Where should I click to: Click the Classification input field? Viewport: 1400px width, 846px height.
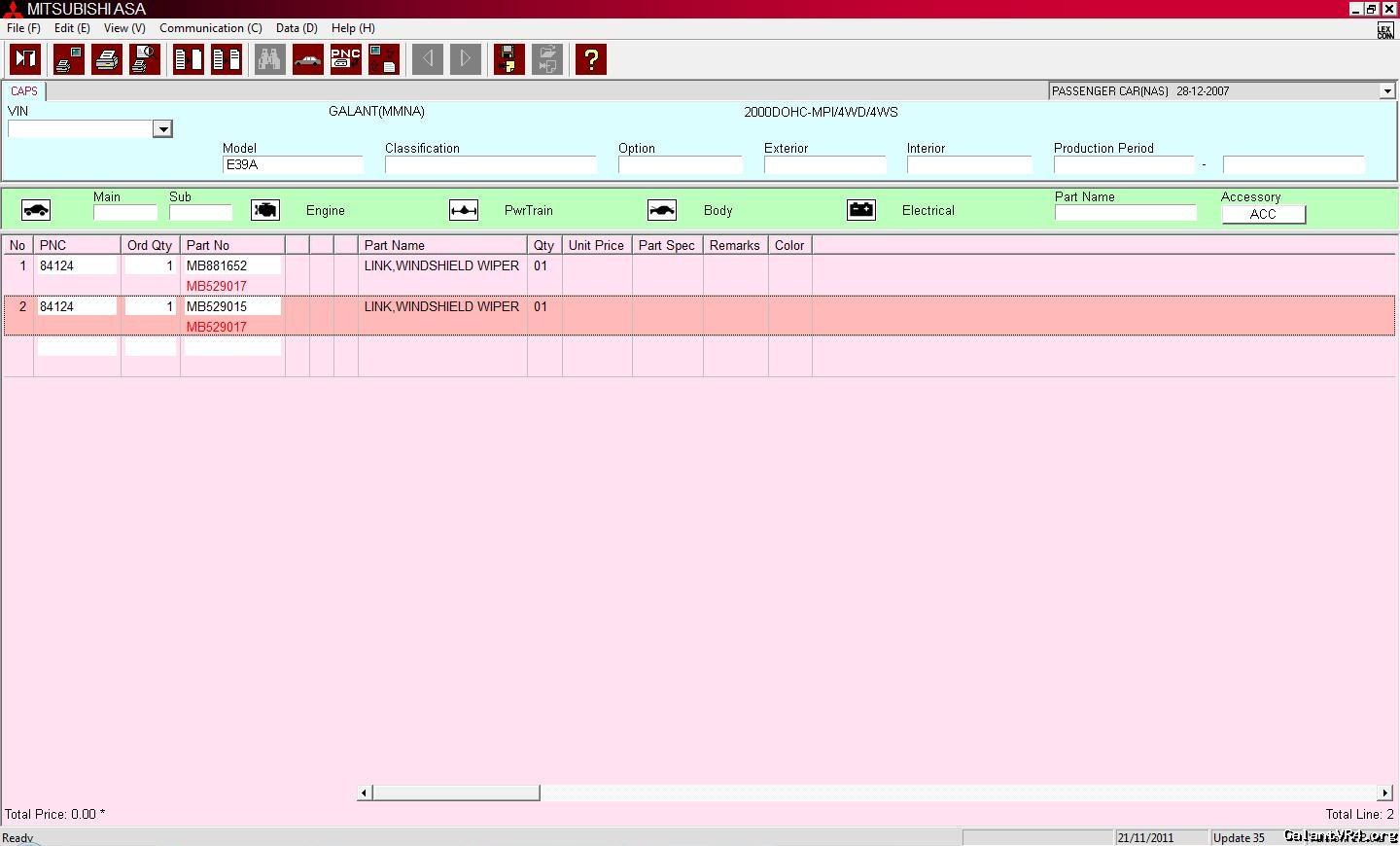(490, 165)
